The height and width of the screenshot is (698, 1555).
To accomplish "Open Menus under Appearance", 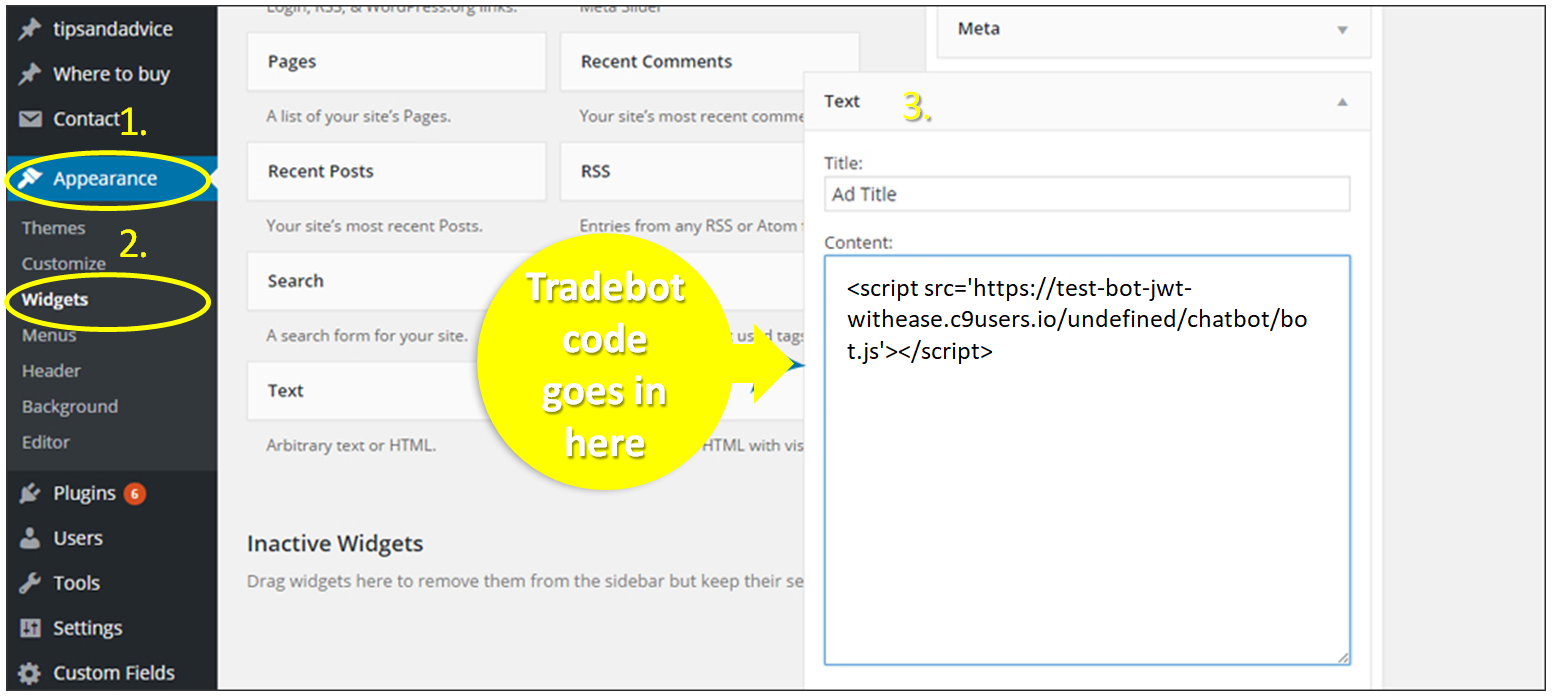I will [49, 335].
